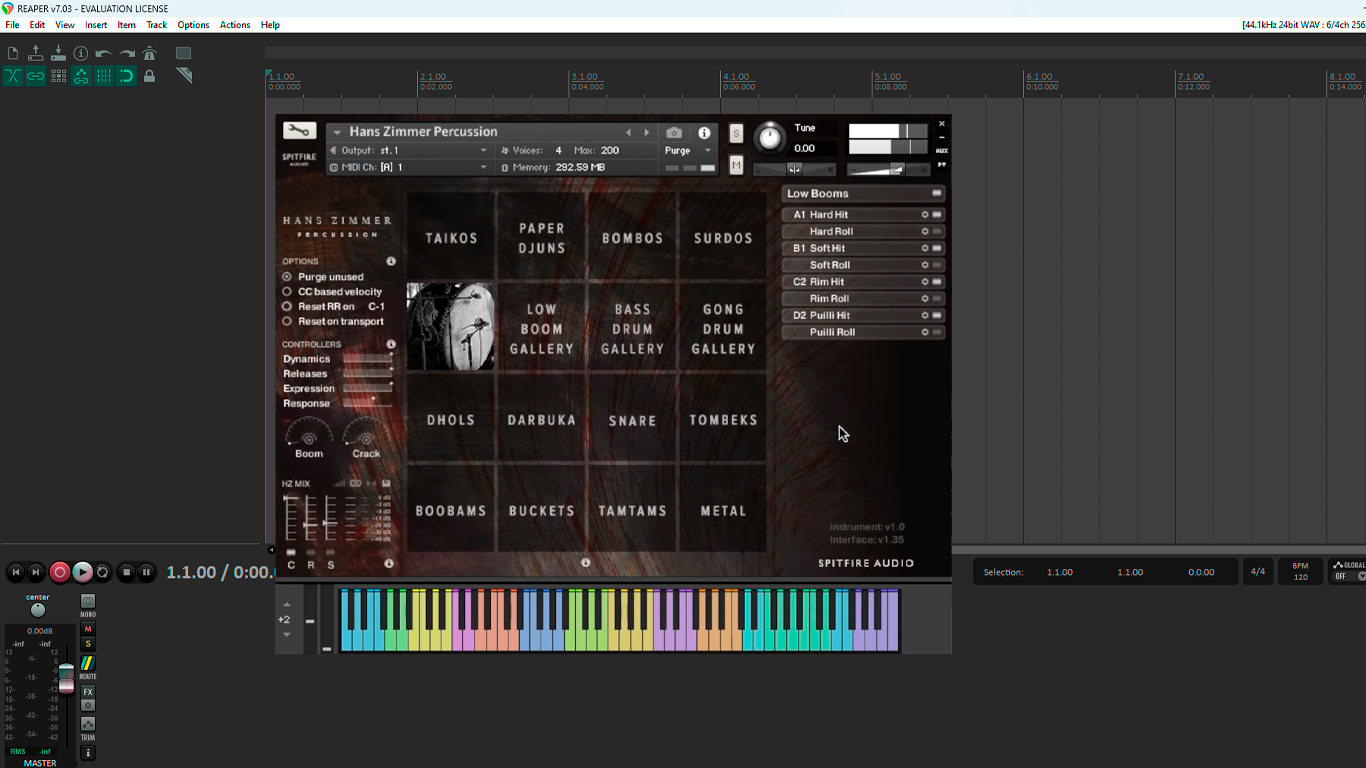The height and width of the screenshot is (768, 1366).
Task: Toggle grid lines icon
Action: pyautogui.click(x=104, y=76)
